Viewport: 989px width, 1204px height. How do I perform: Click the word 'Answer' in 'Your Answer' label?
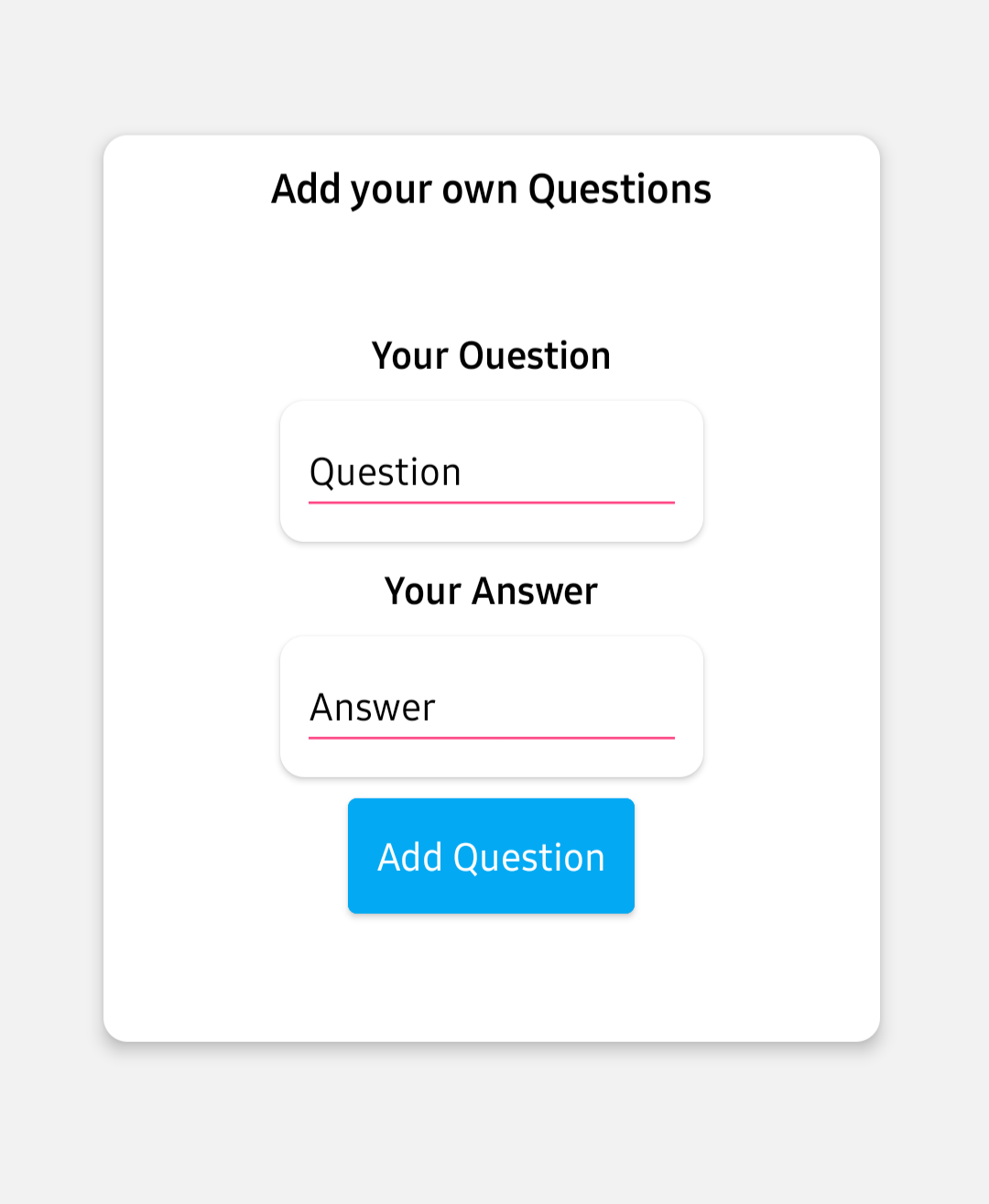[535, 591]
